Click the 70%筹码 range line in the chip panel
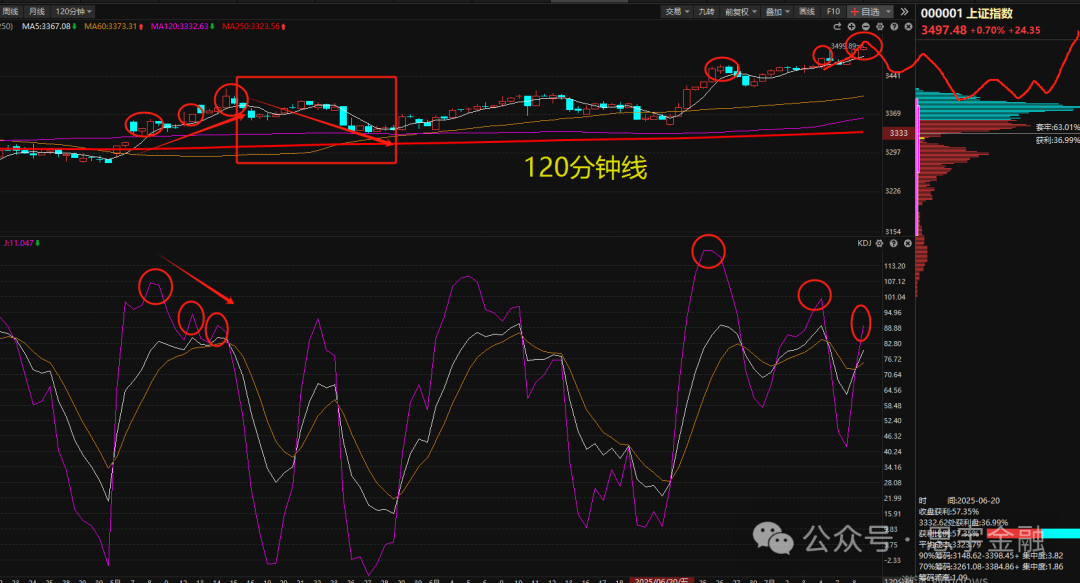The width and height of the screenshot is (1080, 583). point(990,566)
